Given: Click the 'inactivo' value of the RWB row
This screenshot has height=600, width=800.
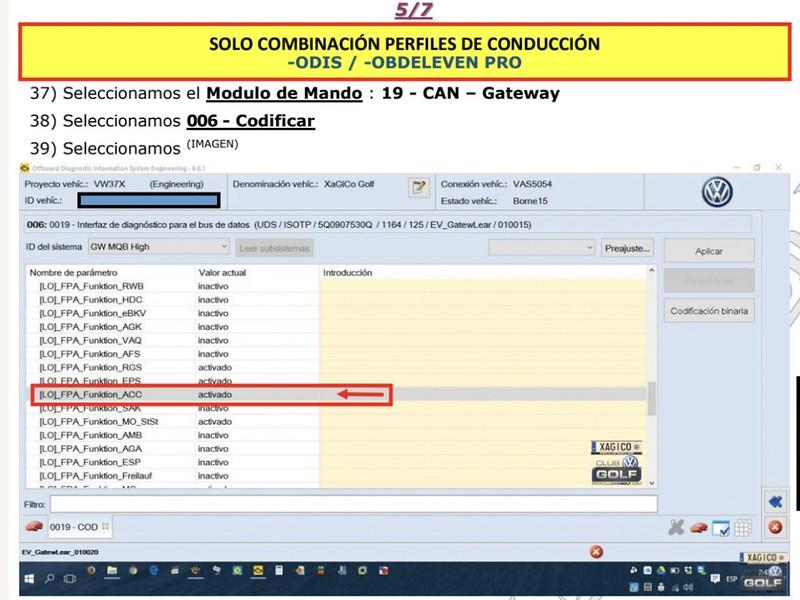Looking at the screenshot, I should click(x=213, y=286).
